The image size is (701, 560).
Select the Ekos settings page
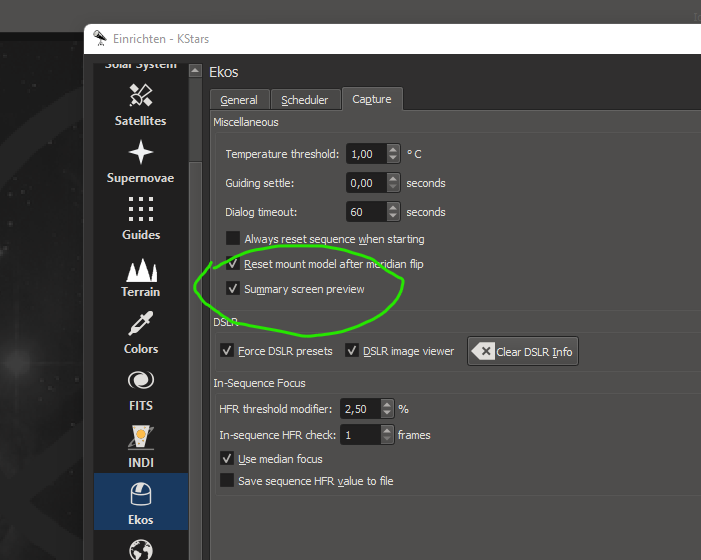click(x=140, y=502)
